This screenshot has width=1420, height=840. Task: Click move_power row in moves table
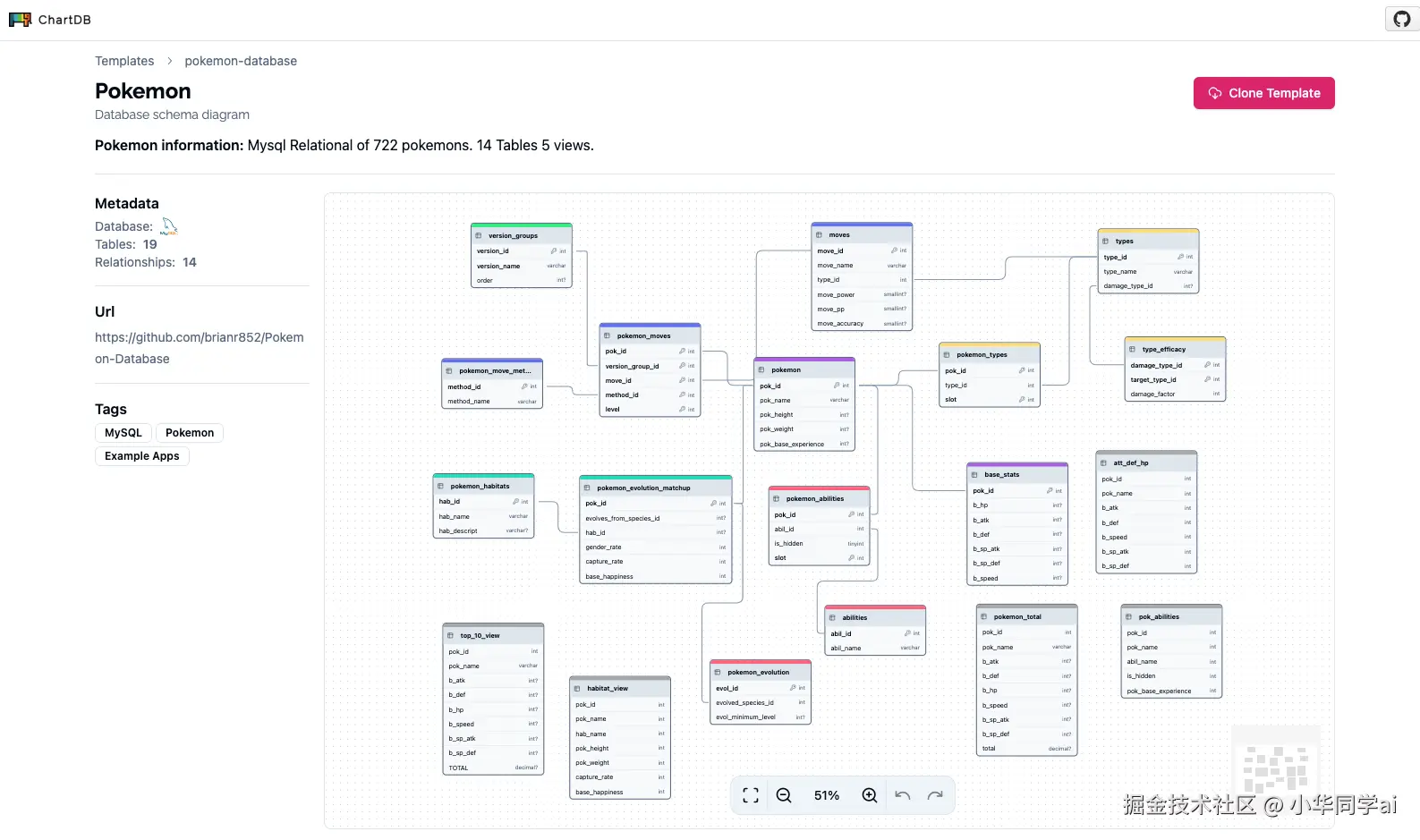pyautogui.click(x=862, y=294)
